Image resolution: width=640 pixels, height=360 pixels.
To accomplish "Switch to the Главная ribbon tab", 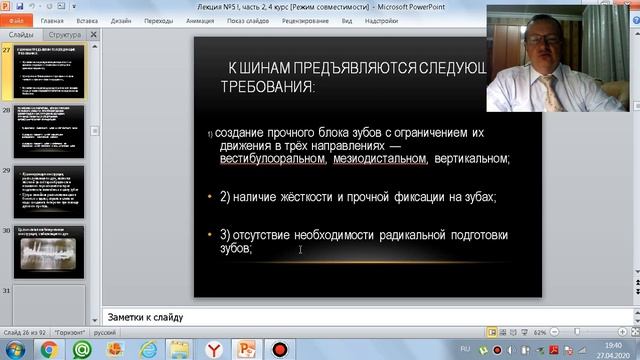I will coord(52,21).
